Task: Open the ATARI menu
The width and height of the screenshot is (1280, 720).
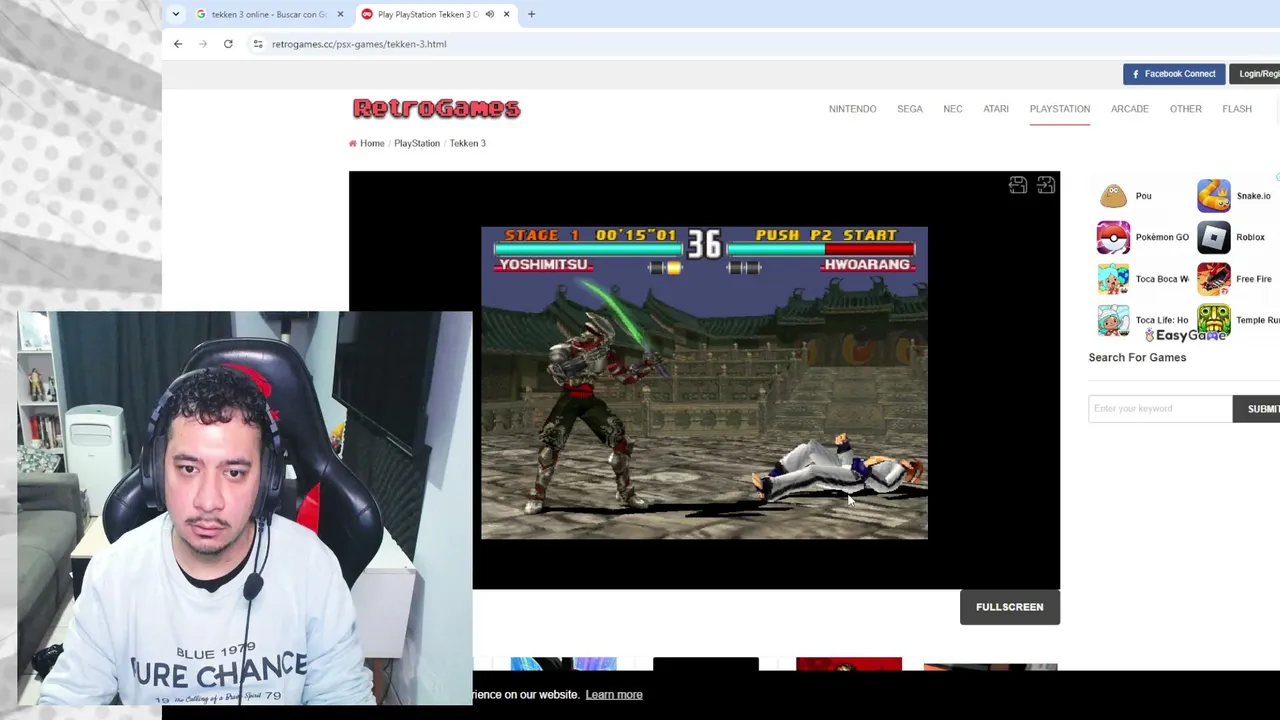Action: pyautogui.click(x=996, y=109)
